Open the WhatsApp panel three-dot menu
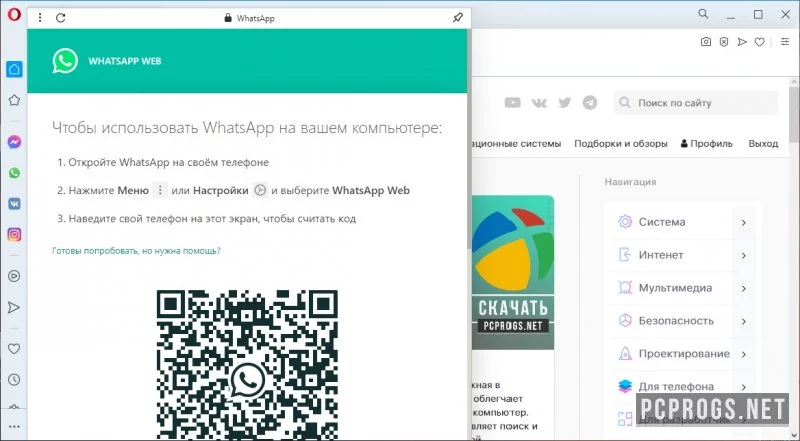Screen dimensions: 800x441 (40, 18)
